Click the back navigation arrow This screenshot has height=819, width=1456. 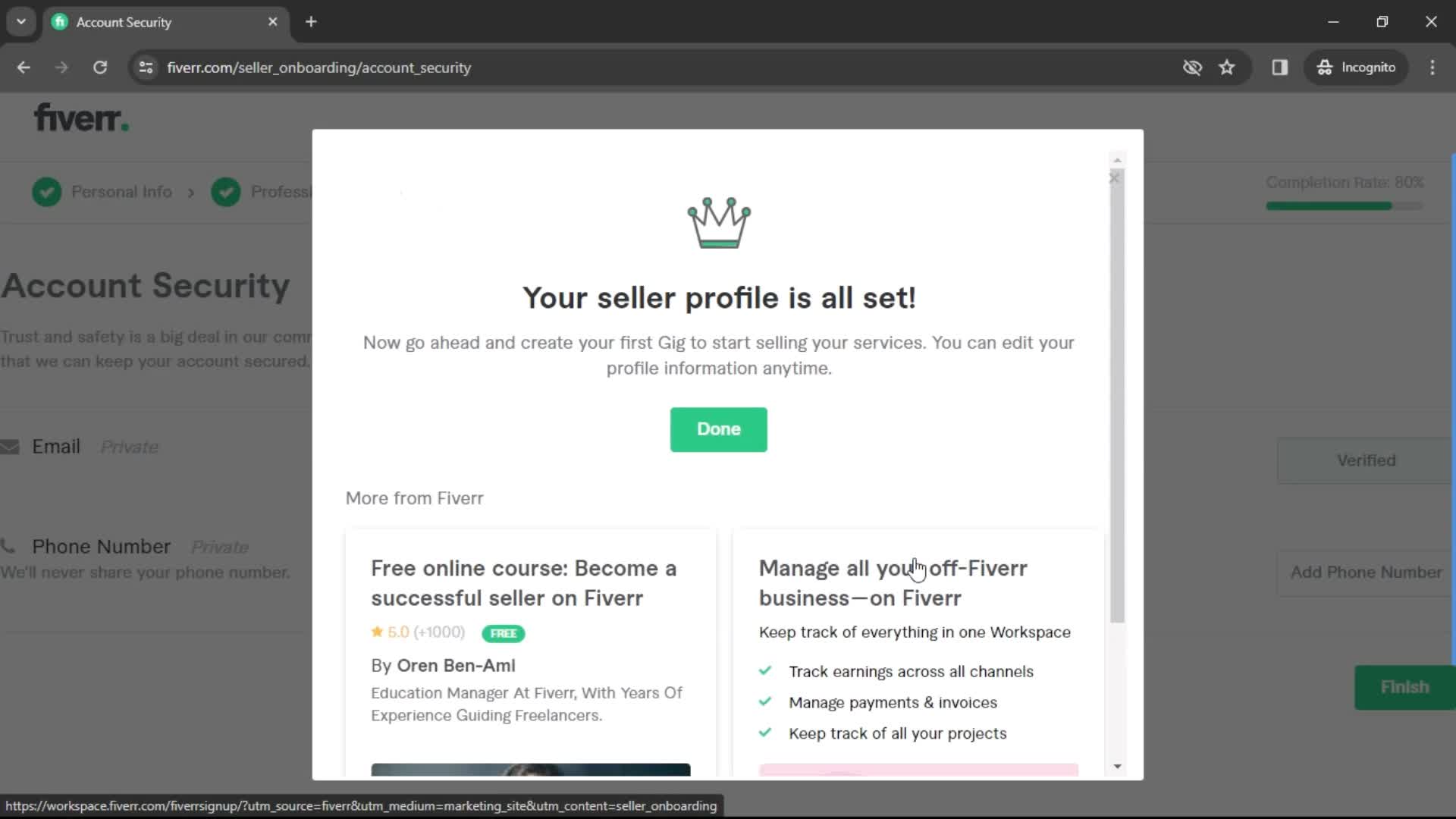pyautogui.click(x=24, y=67)
